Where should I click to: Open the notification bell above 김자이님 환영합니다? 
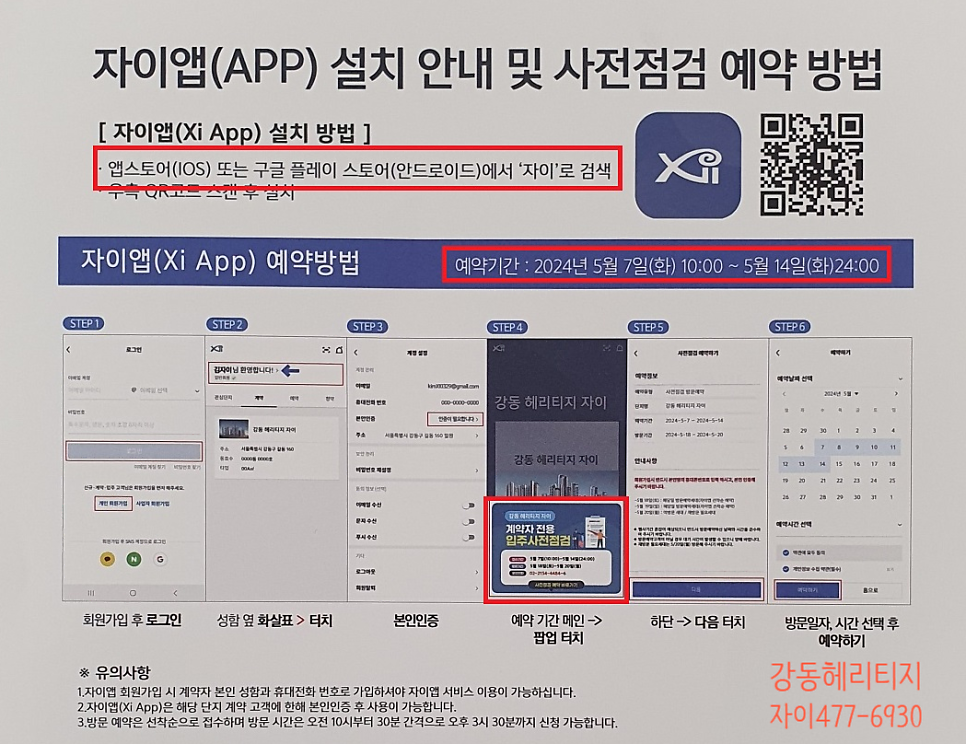tap(339, 350)
